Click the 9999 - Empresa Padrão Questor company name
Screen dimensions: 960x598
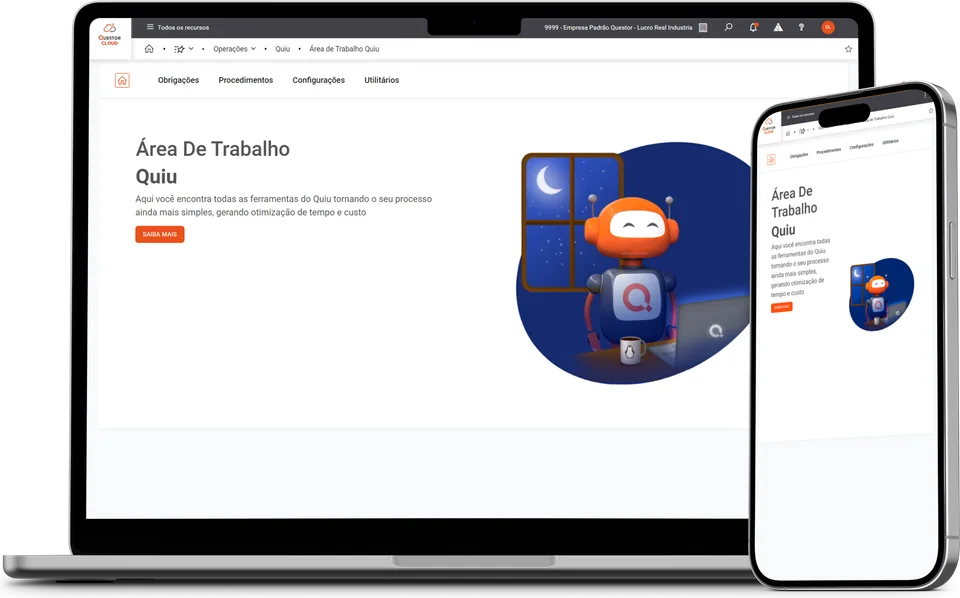point(618,28)
